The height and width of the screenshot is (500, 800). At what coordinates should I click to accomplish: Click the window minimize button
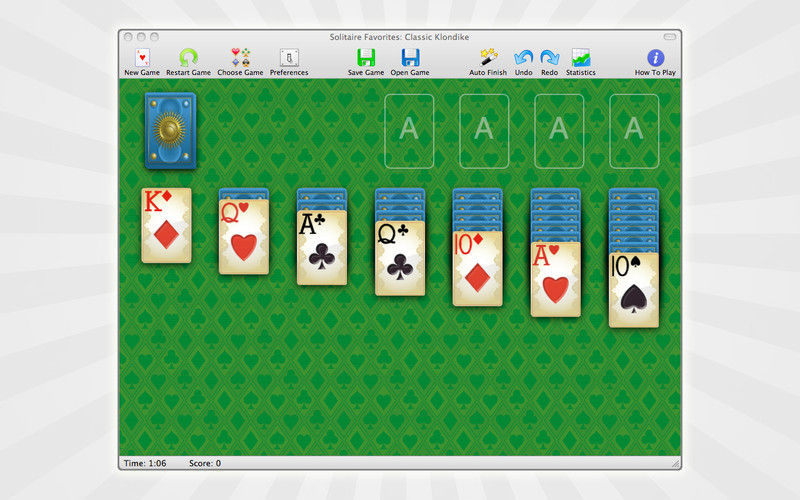click(141, 37)
